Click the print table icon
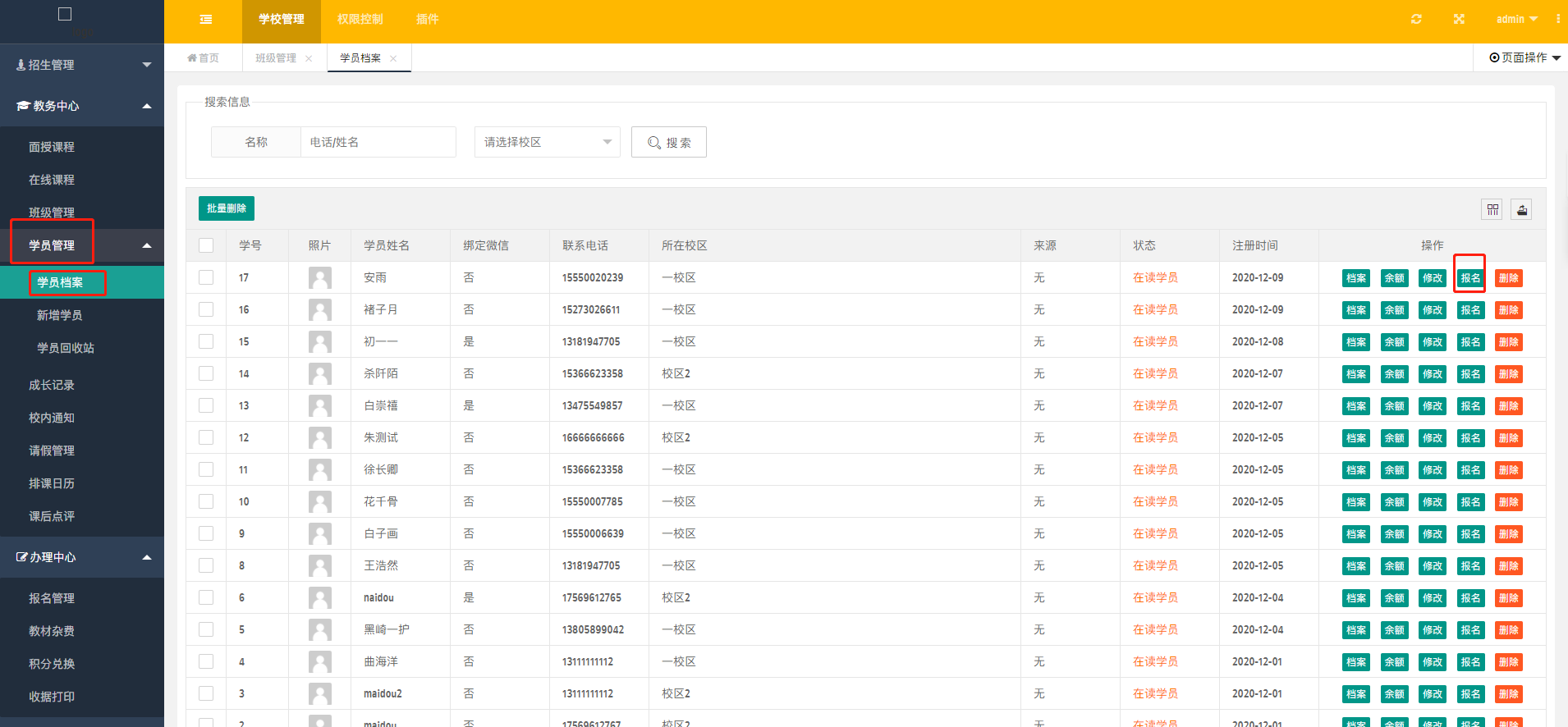Viewport: 1568px width, 727px height. click(x=1521, y=209)
